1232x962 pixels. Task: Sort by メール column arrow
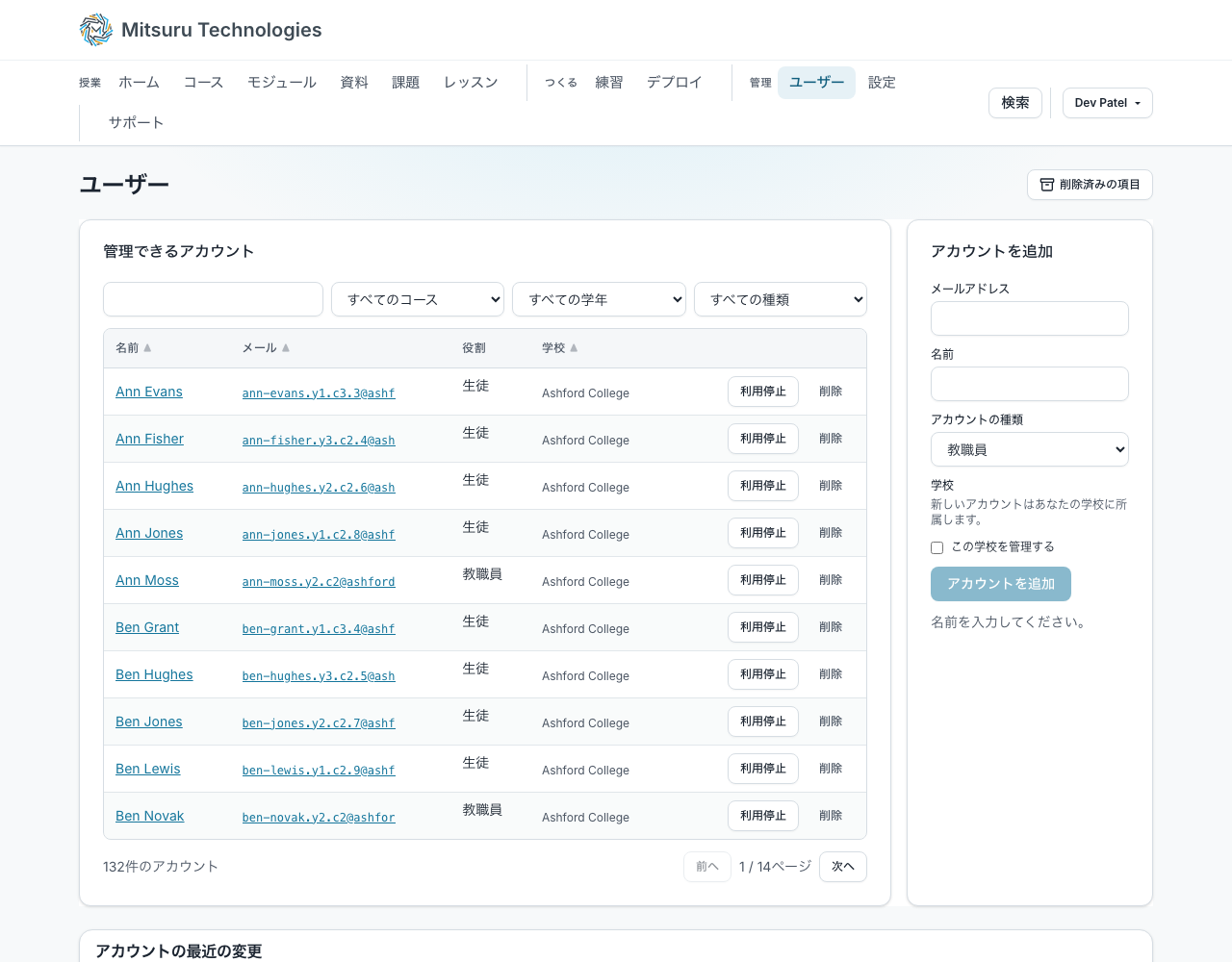pyautogui.click(x=286, y=348)
